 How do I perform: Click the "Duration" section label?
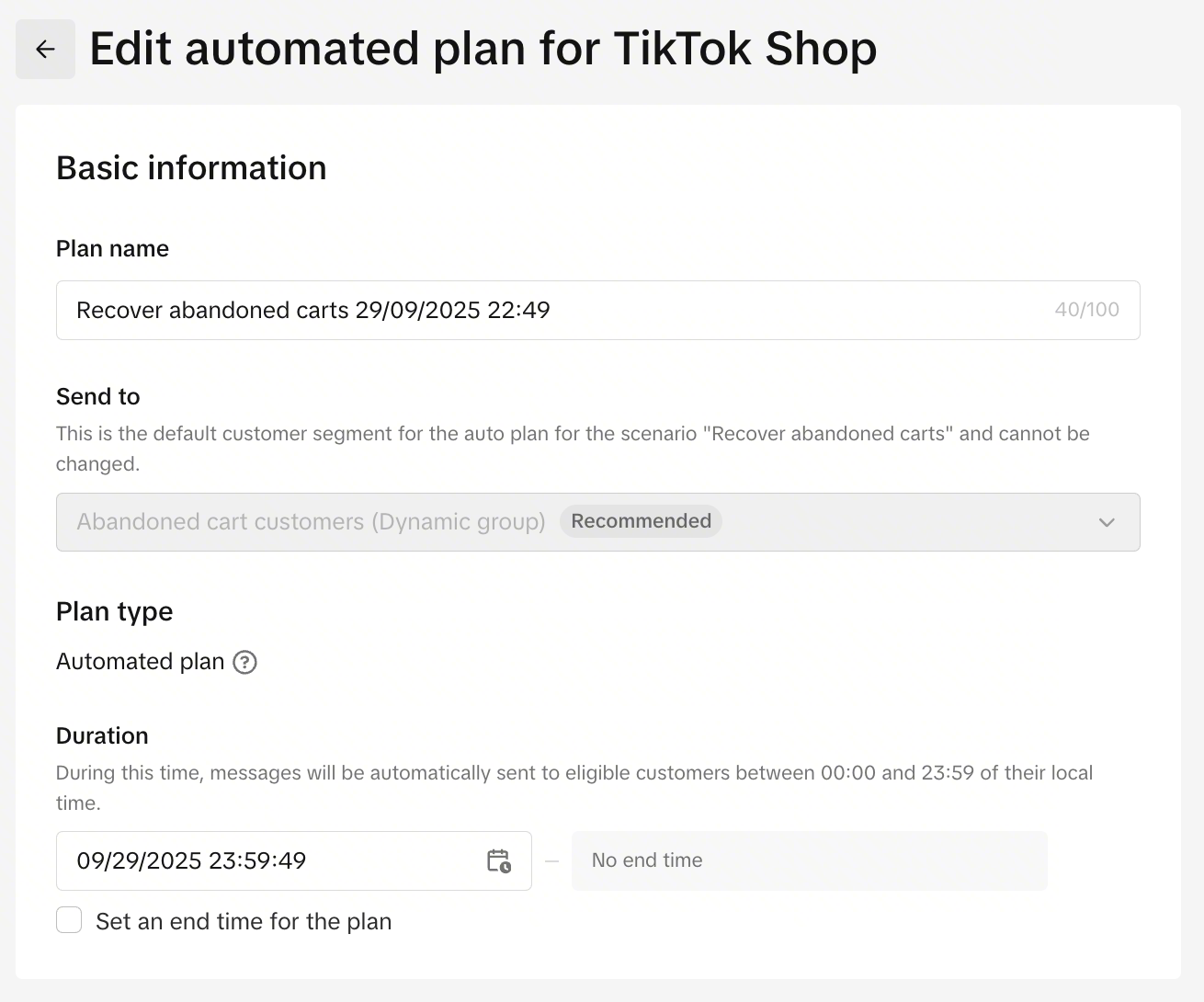pos(102,735)
